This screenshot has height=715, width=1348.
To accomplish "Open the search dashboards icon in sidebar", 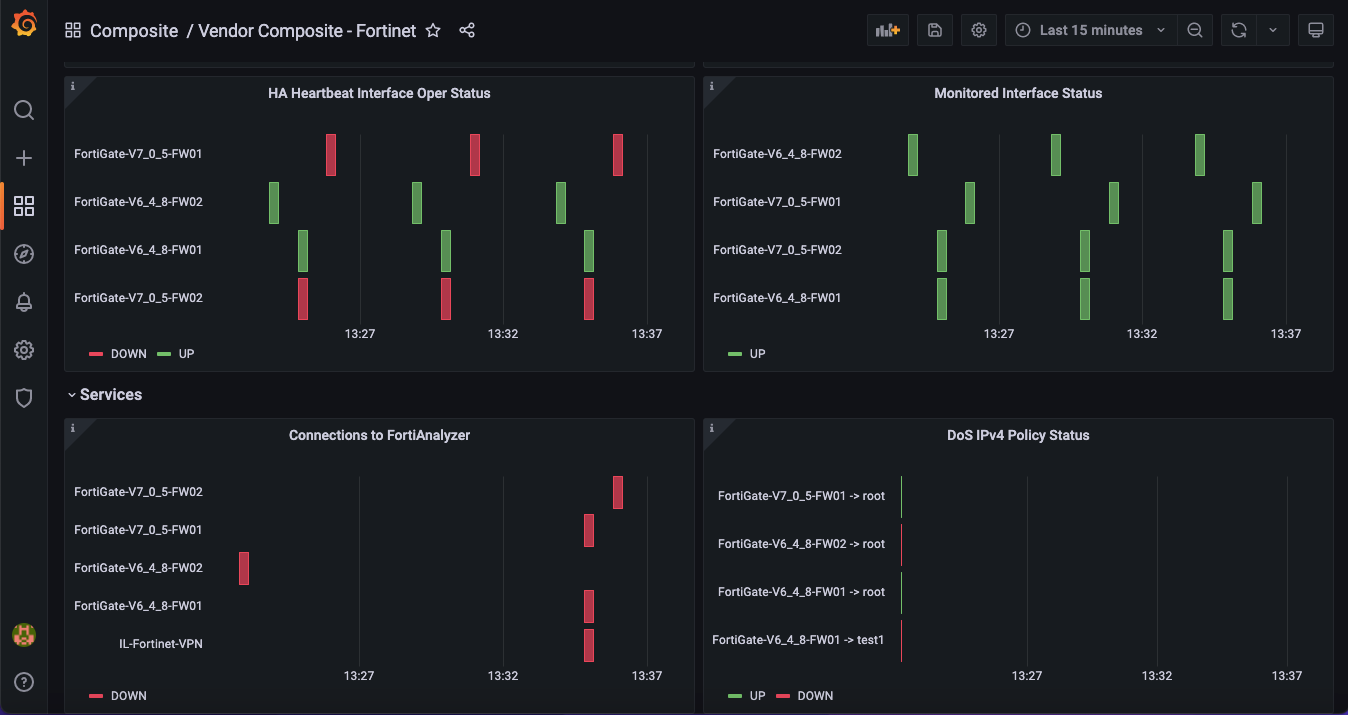I will tap(24, 110).
